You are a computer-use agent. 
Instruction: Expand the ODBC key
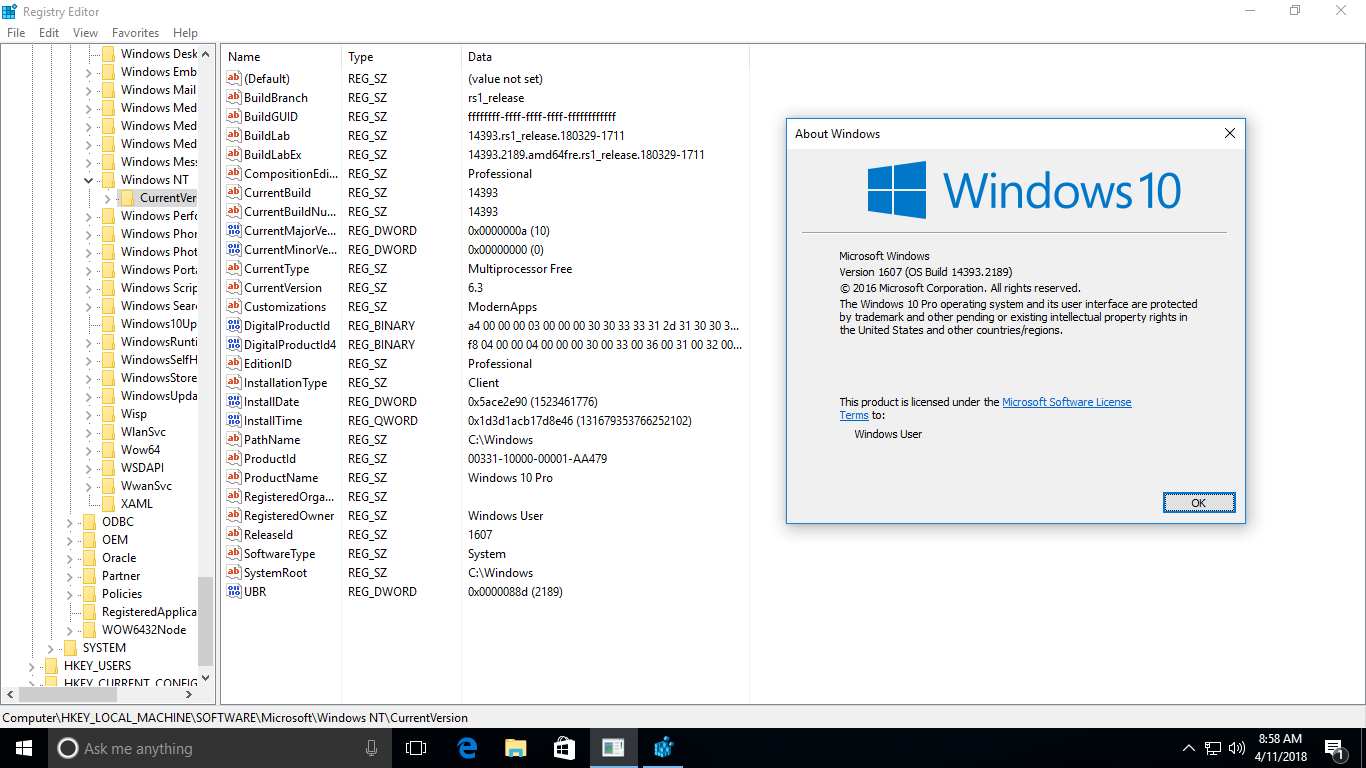pos(69,522)
